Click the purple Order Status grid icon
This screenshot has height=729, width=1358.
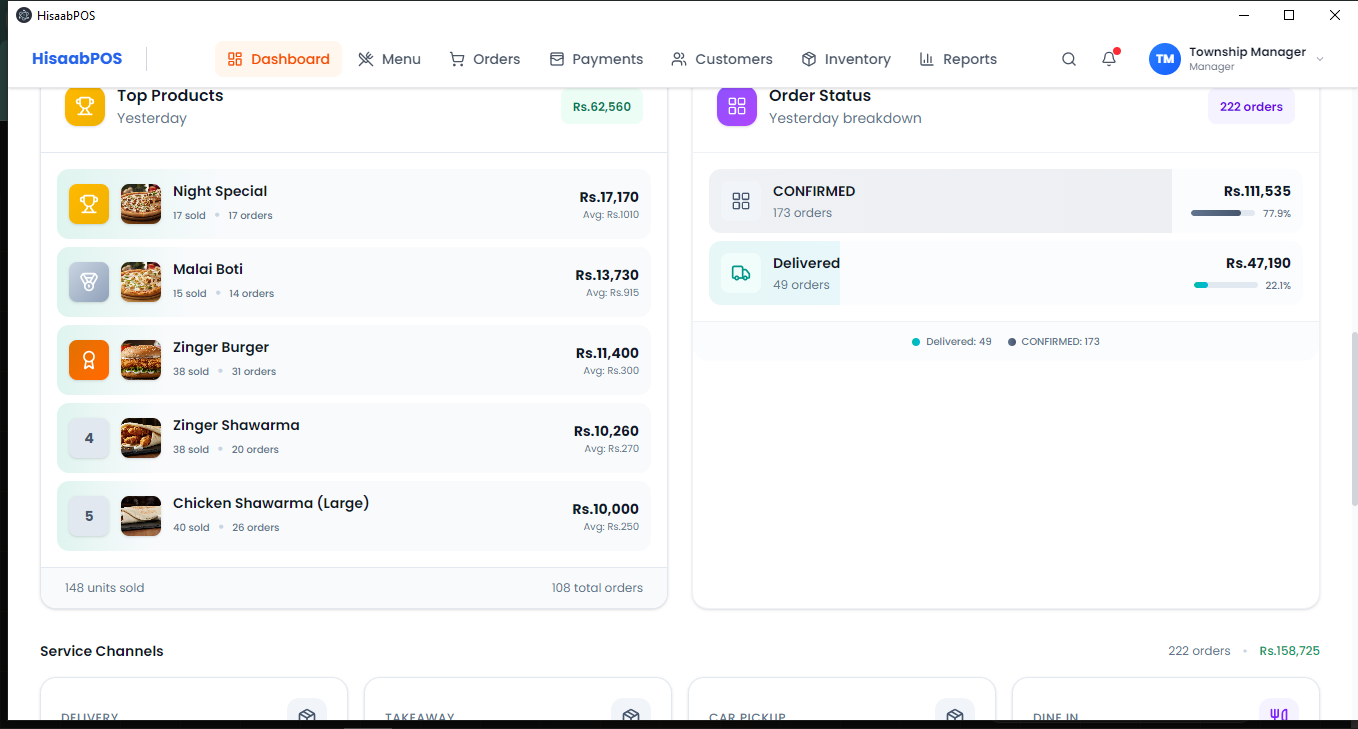pyautogui.click(x=737, y=106)
